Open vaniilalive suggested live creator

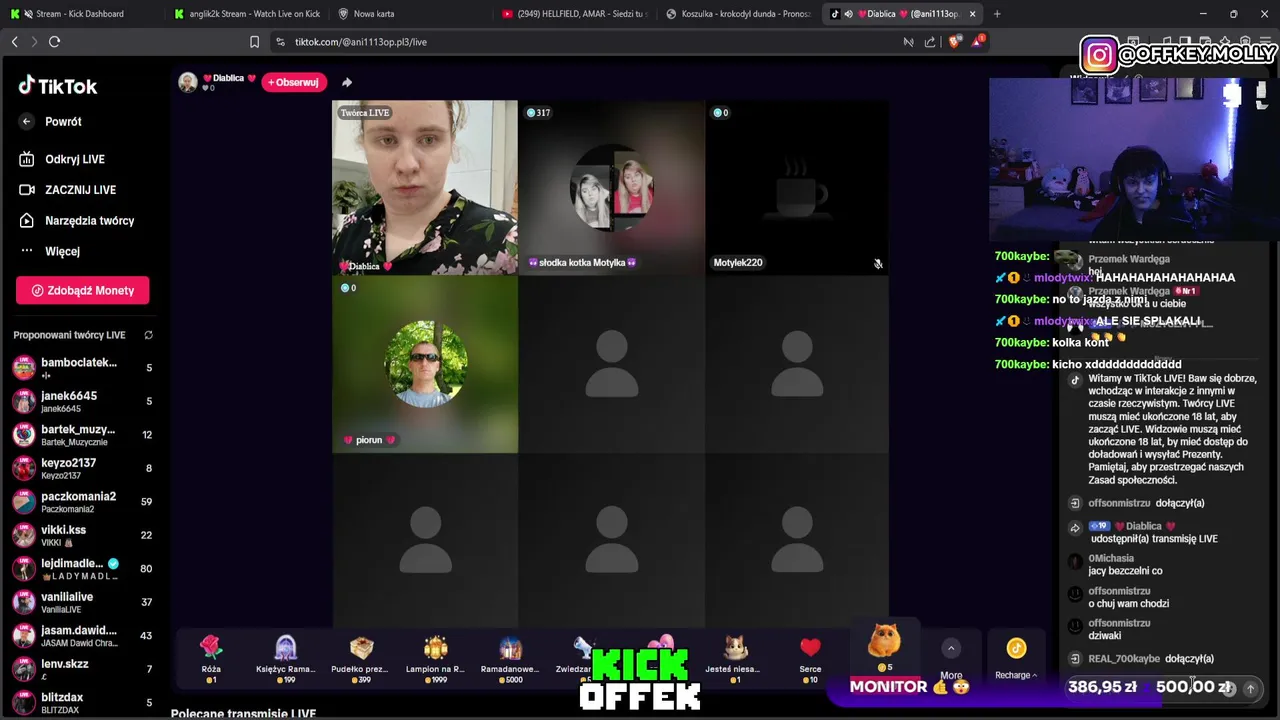pos(82,602)
